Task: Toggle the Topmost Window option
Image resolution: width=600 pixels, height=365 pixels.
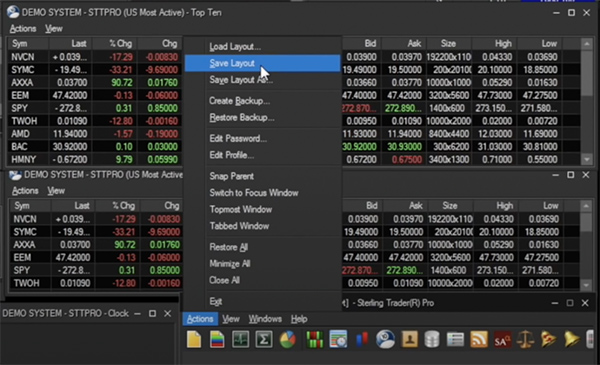Action: (x=262, y=209)
